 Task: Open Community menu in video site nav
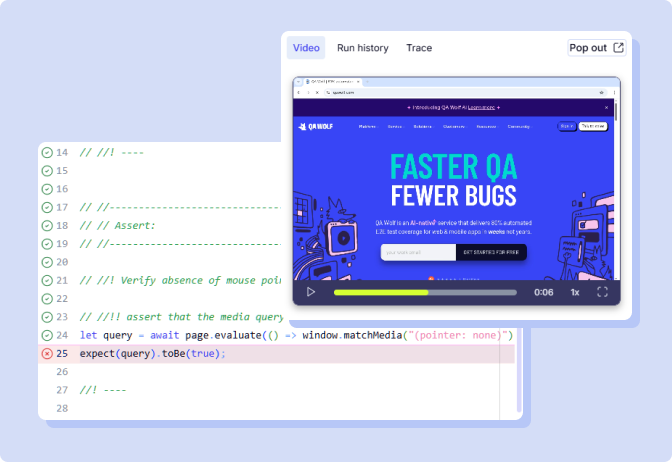click(x=519, y=126)
